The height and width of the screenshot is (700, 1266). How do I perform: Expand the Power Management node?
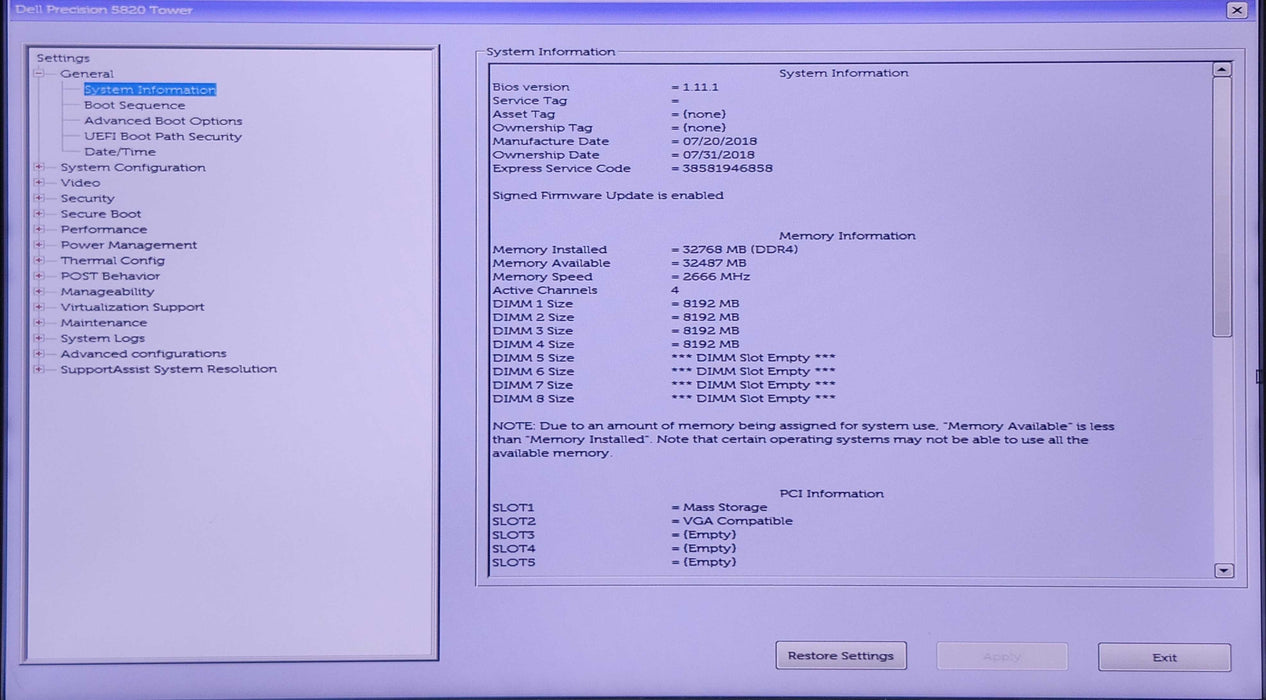click(x=40, y=245)
